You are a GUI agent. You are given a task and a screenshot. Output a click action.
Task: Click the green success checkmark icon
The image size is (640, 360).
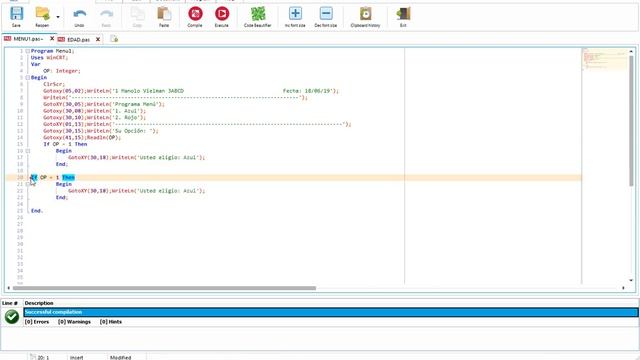pyautogui.click(x=12, y=316)
